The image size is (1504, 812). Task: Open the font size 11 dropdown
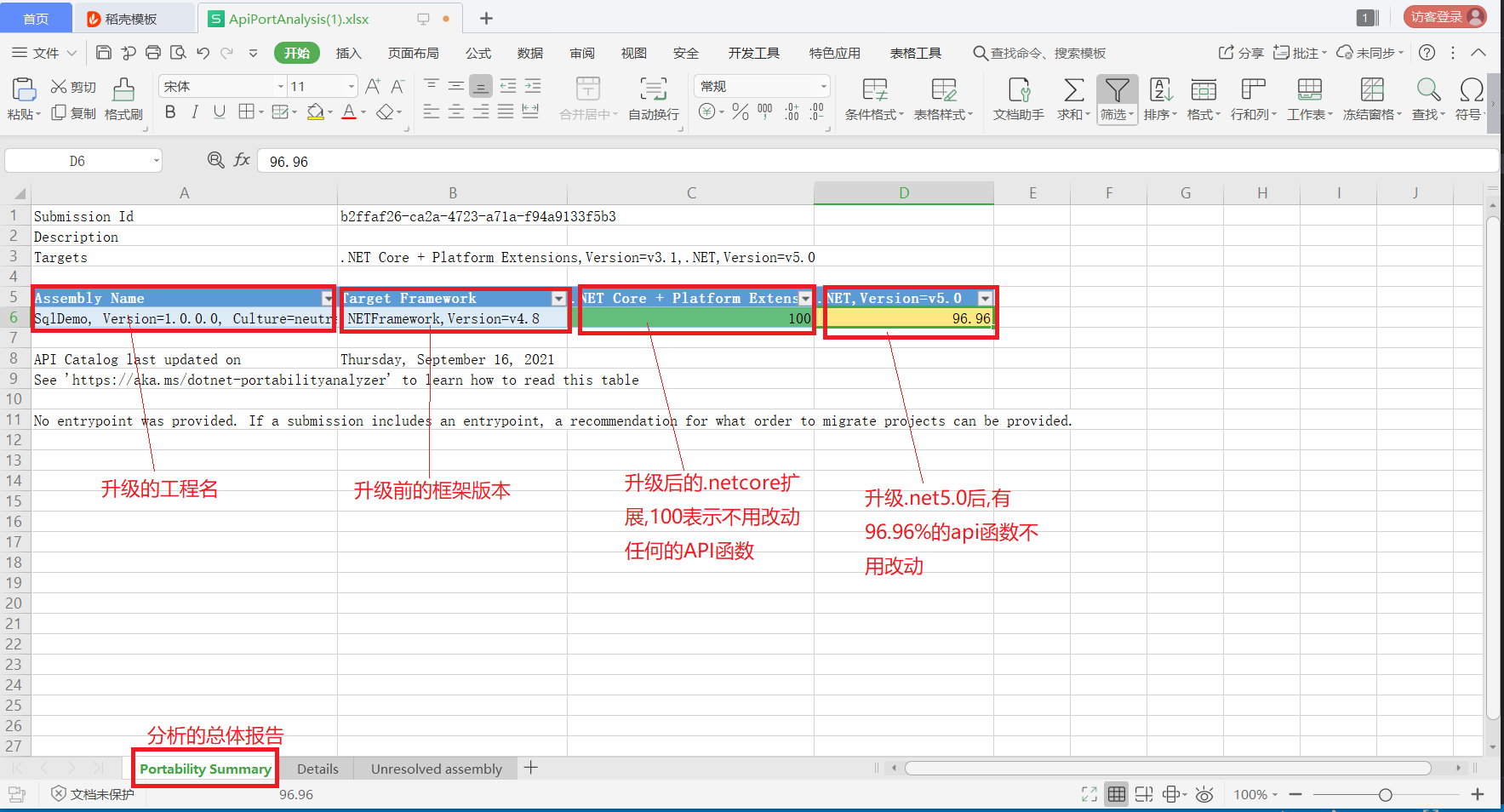[x=351, y=87]
